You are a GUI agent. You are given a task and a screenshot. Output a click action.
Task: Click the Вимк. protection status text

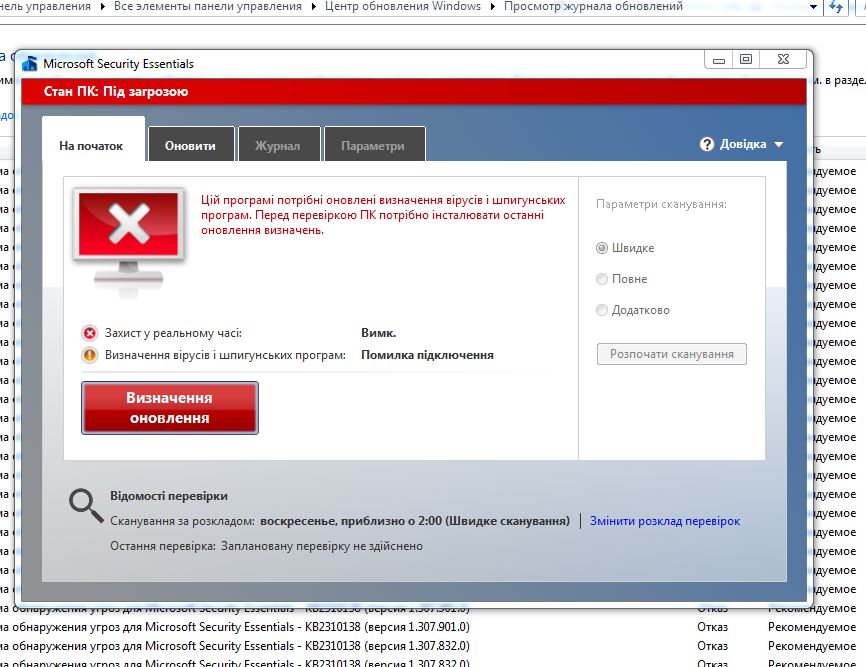click(x=378, y=333)
